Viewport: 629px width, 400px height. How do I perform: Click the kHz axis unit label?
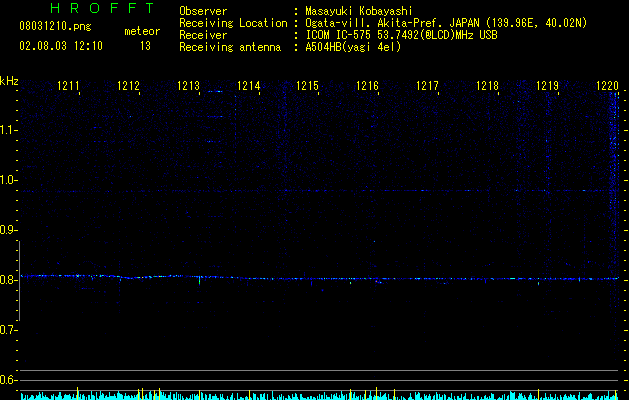click(x=9, y=81)
